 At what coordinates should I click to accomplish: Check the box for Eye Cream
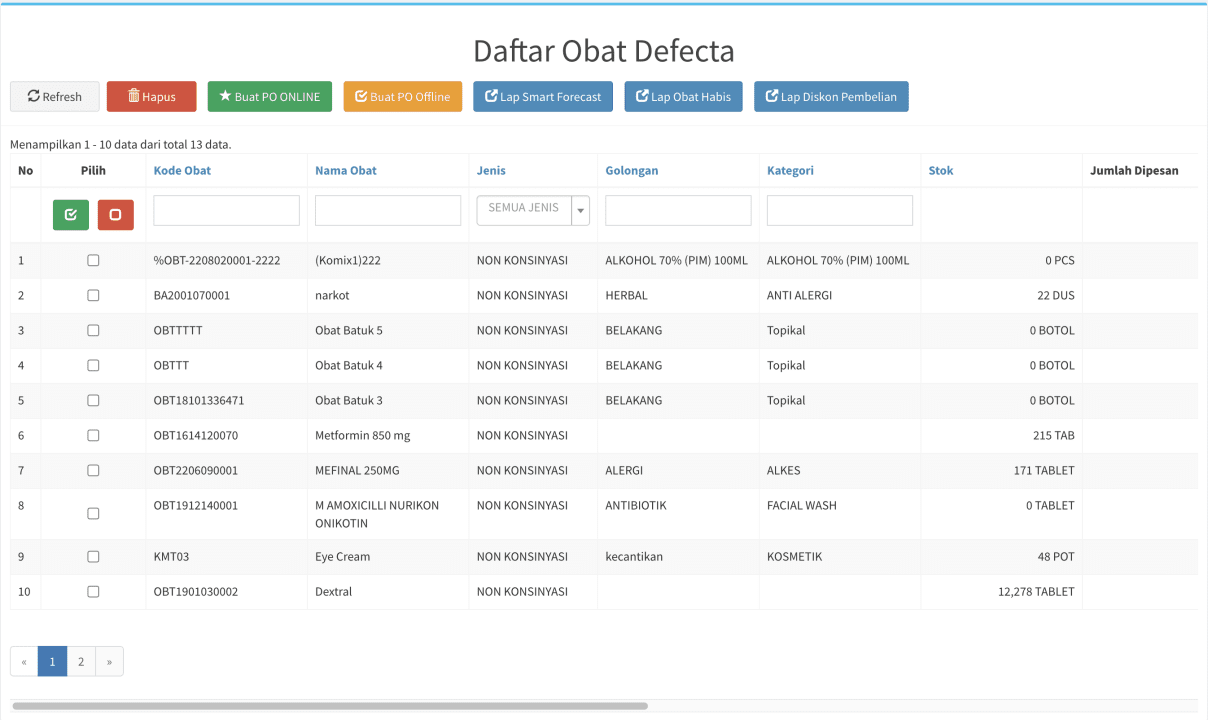[x=93, y=556]
